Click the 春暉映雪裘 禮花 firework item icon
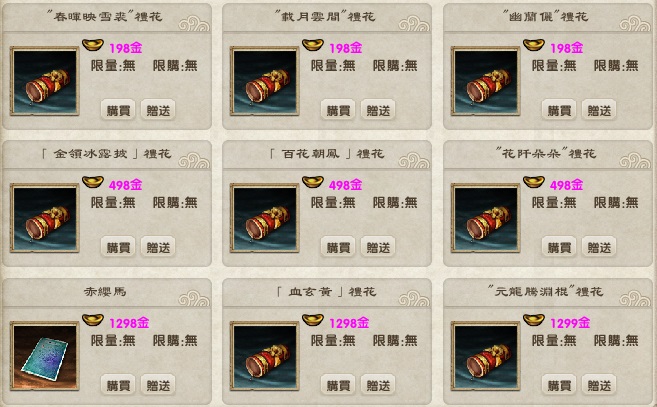The width and height of the screenshot is (657, 407). (x=45, y=81)
